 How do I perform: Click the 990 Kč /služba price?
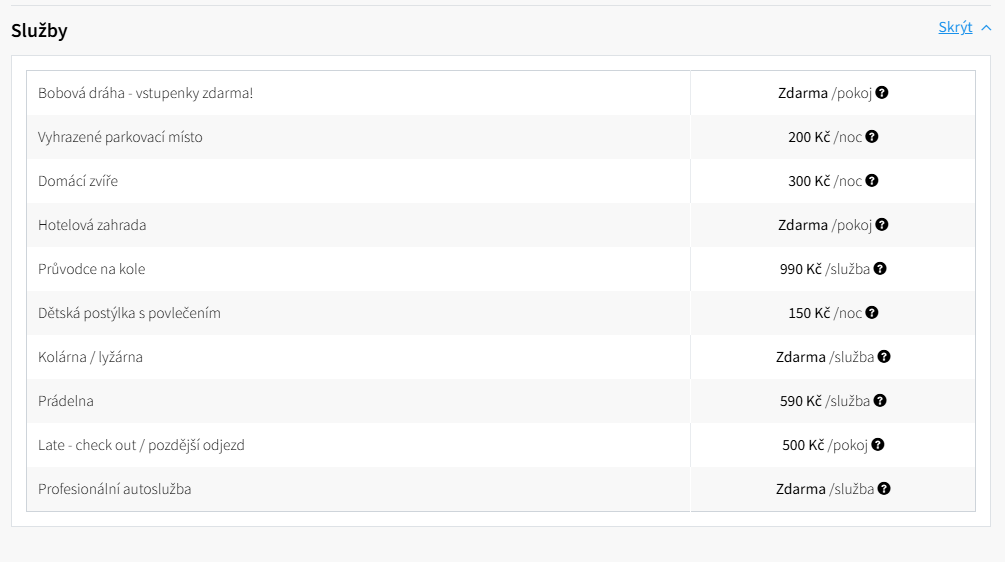pos(825,269)
